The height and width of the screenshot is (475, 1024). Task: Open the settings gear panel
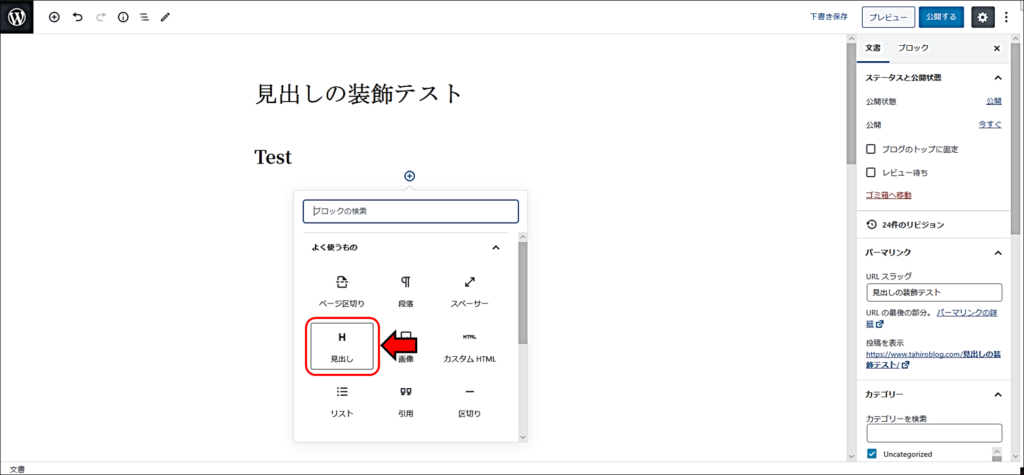(982, 17)
